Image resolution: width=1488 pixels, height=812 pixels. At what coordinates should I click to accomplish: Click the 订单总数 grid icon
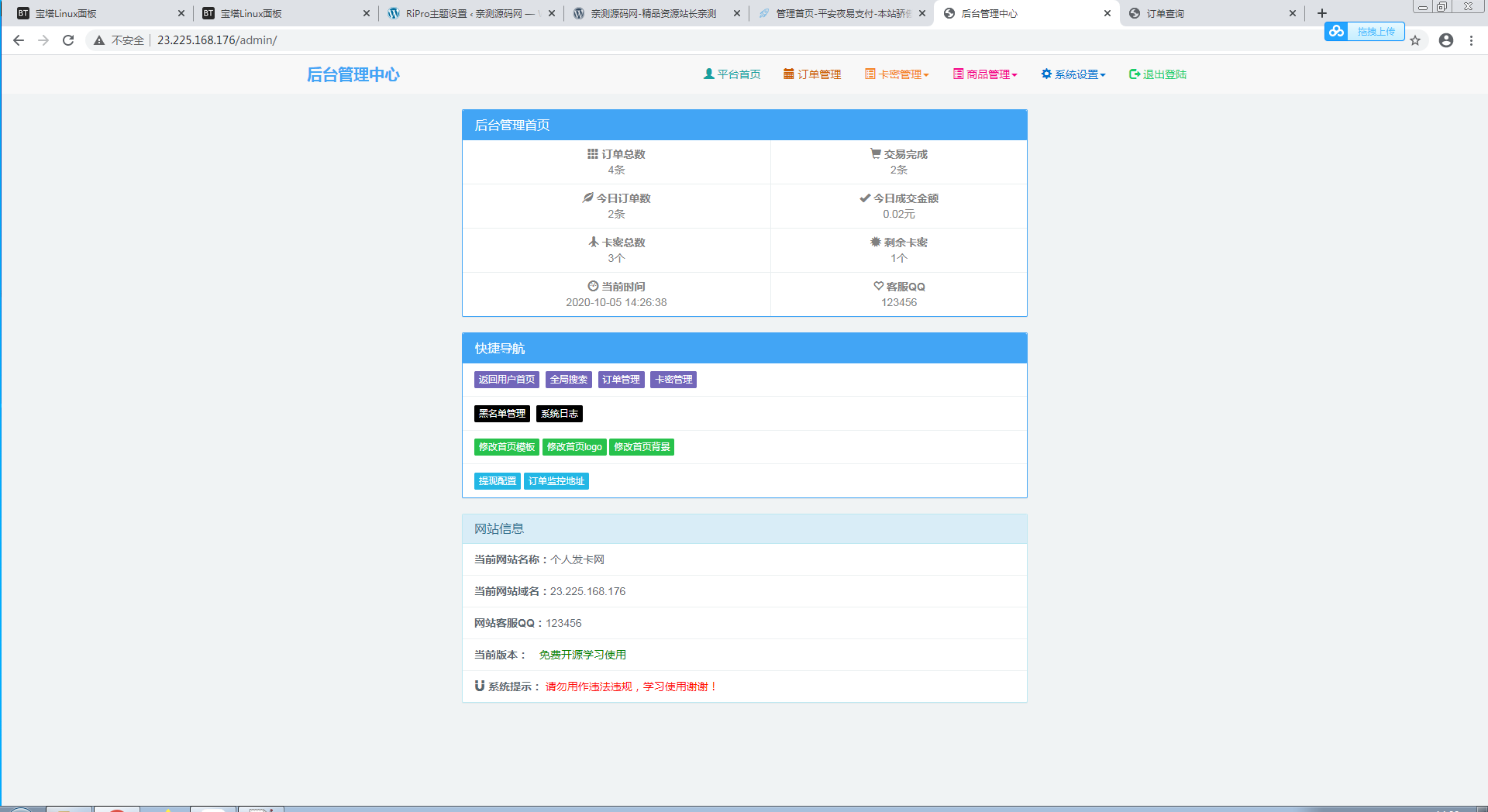pyautogui.click(x=593, y=153)
